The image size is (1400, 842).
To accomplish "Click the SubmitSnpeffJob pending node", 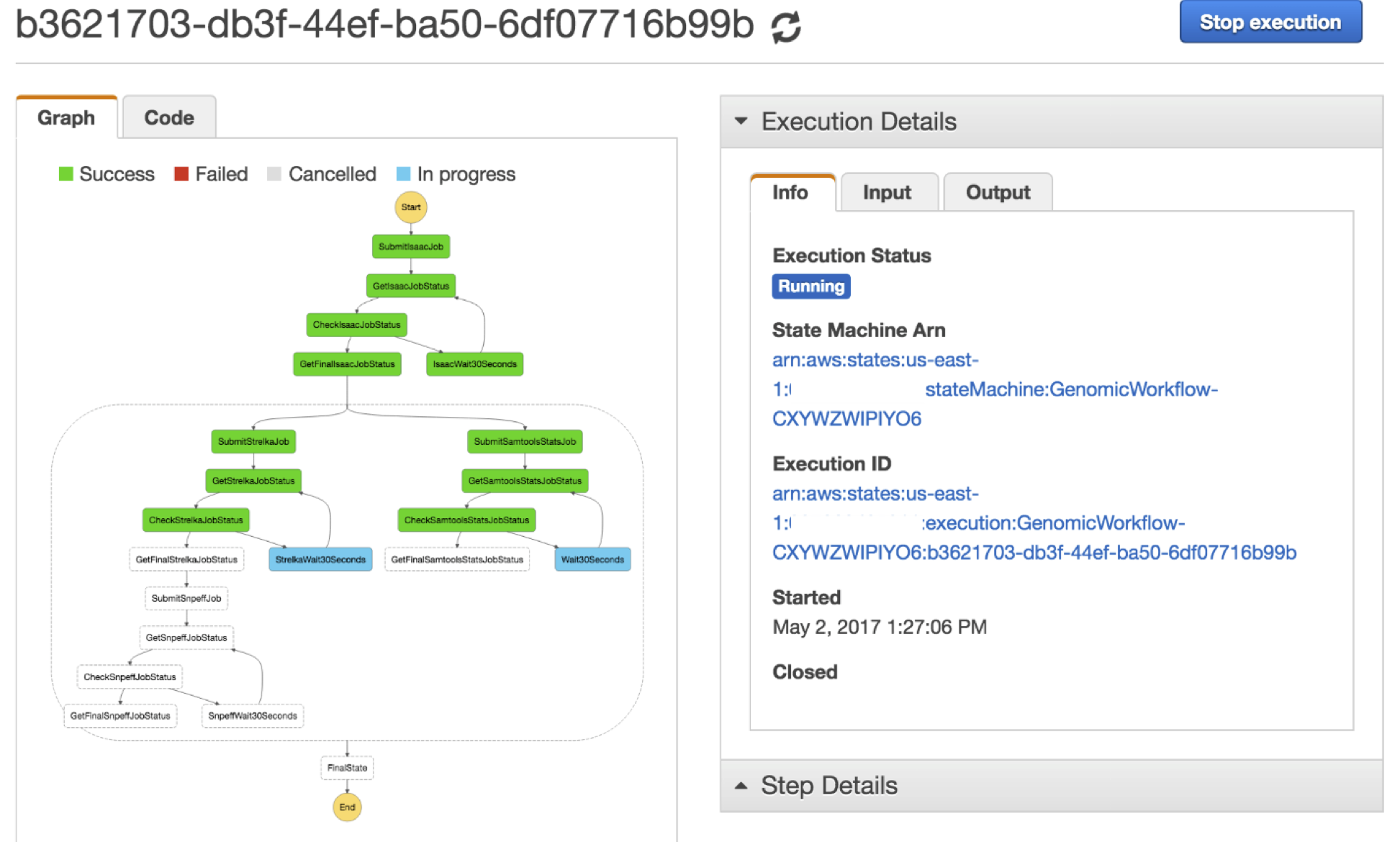I will (x=186, y=598).
